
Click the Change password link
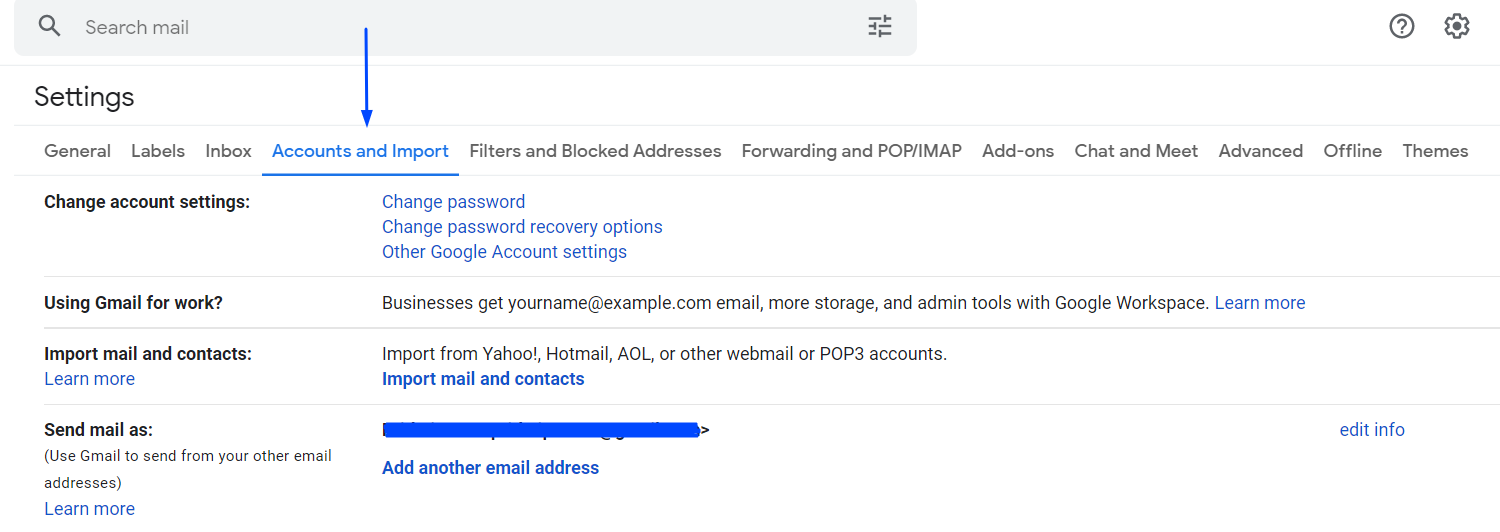tap(453, 202)
